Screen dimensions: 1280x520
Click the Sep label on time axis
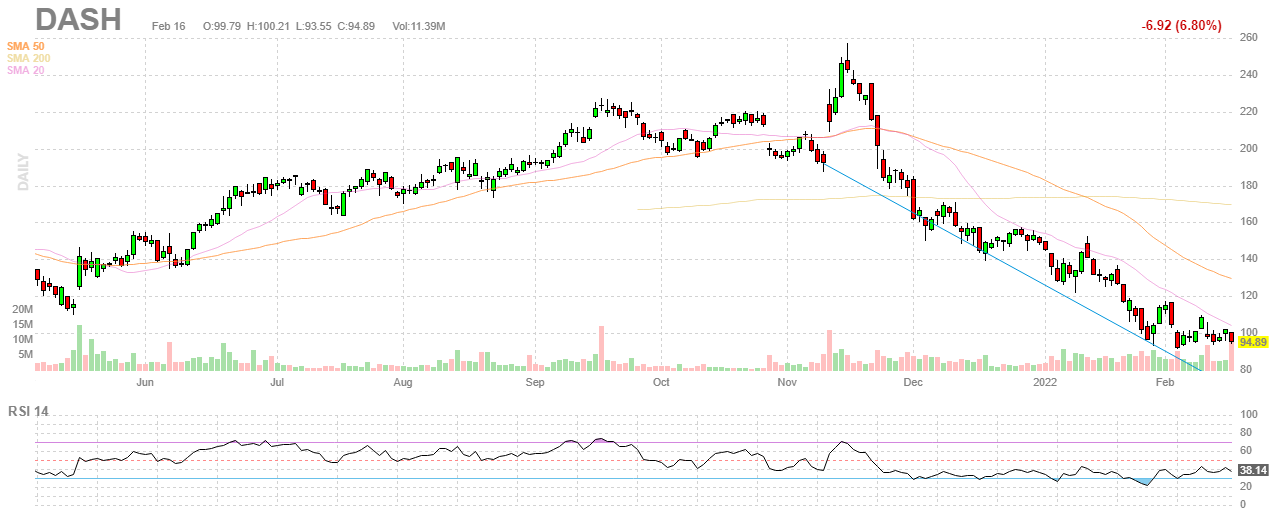(x=535, y=382)
